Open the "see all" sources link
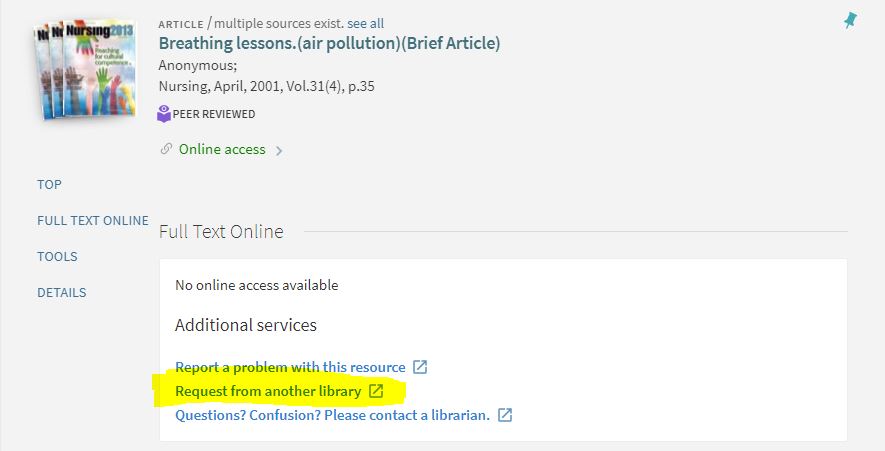The height and width of the screenshot is (451, 885). 365,23
